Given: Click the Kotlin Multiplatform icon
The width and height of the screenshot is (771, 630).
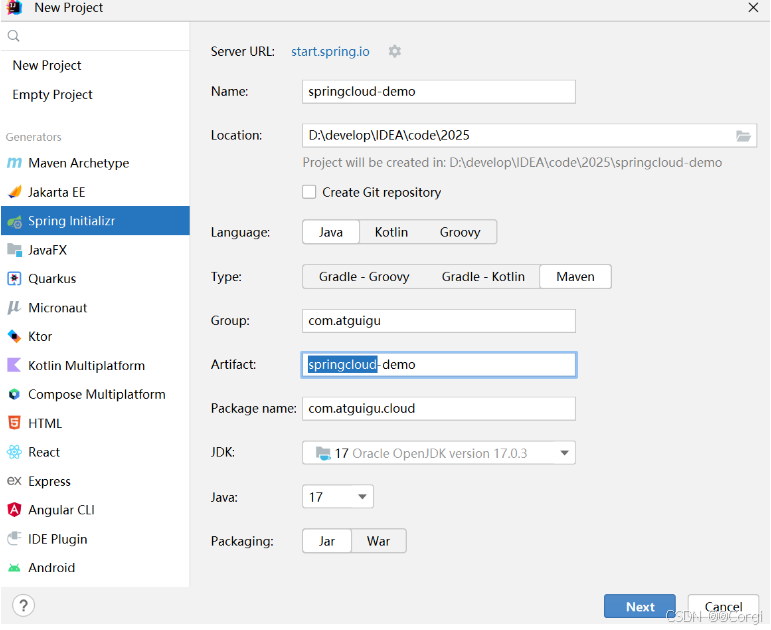Looking at the screenshot, I should [x=14, y=365].
